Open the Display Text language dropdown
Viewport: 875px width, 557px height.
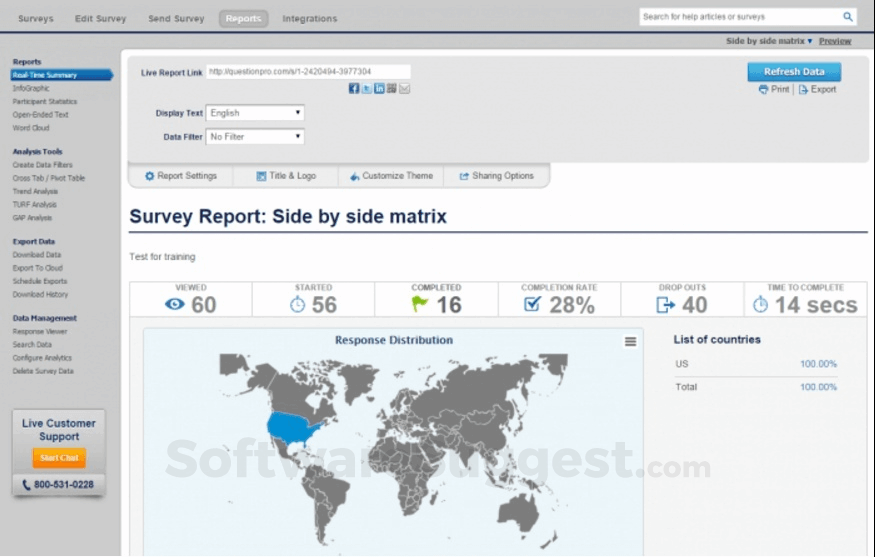coord(255,113)
